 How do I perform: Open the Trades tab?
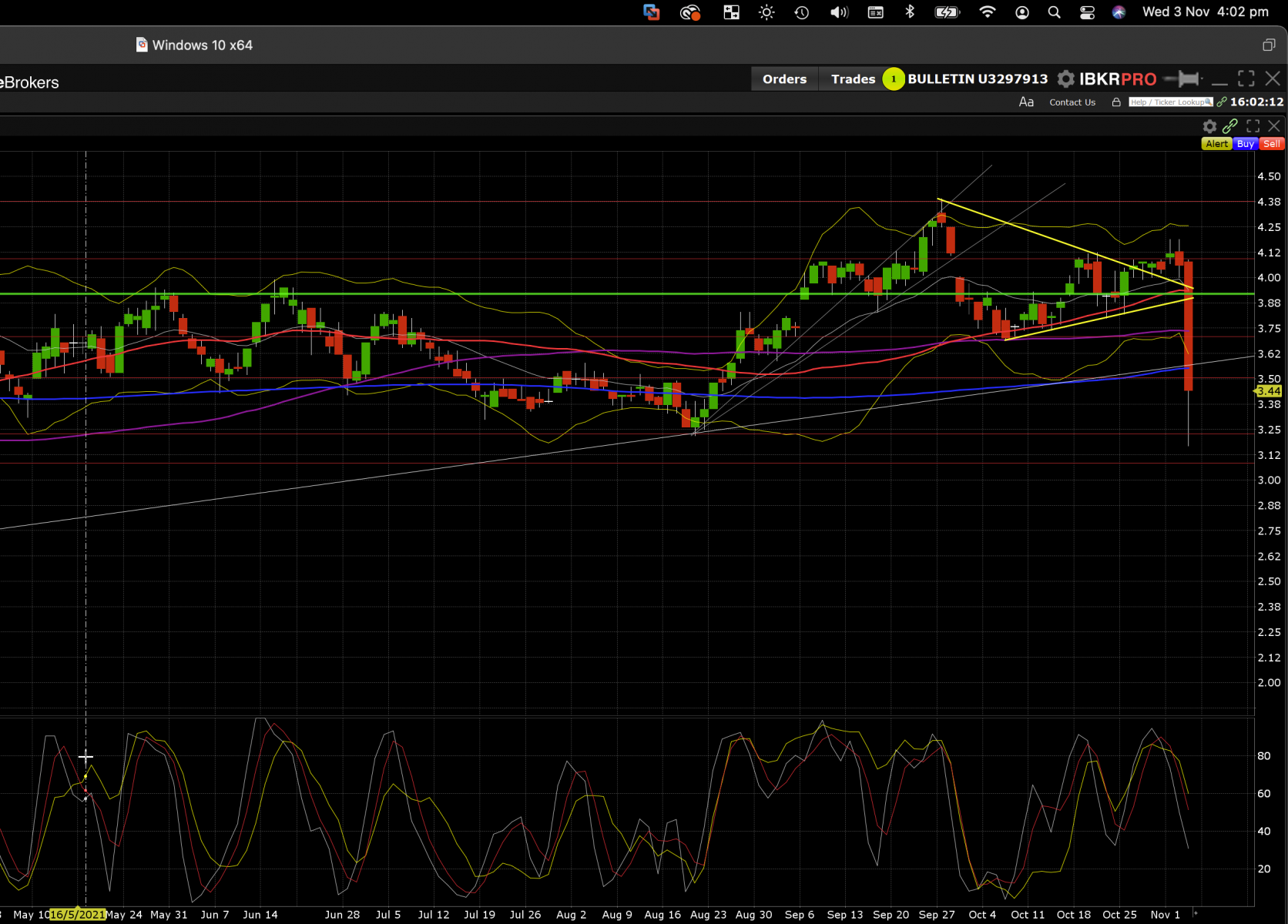tap(853, 79)
